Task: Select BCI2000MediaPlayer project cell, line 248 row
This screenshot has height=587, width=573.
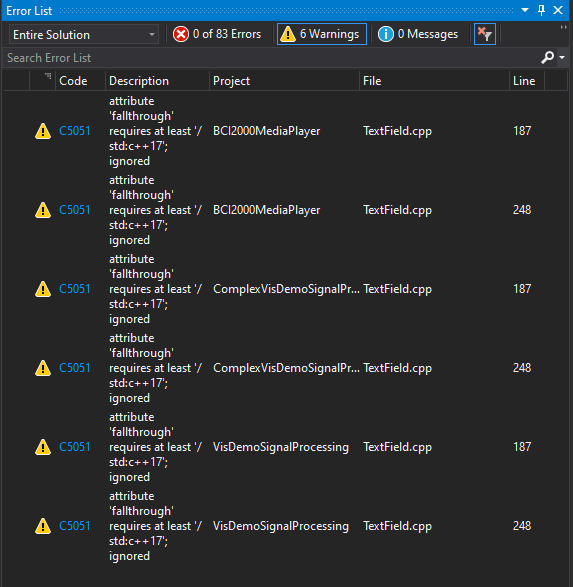Action: pos(266,210)
